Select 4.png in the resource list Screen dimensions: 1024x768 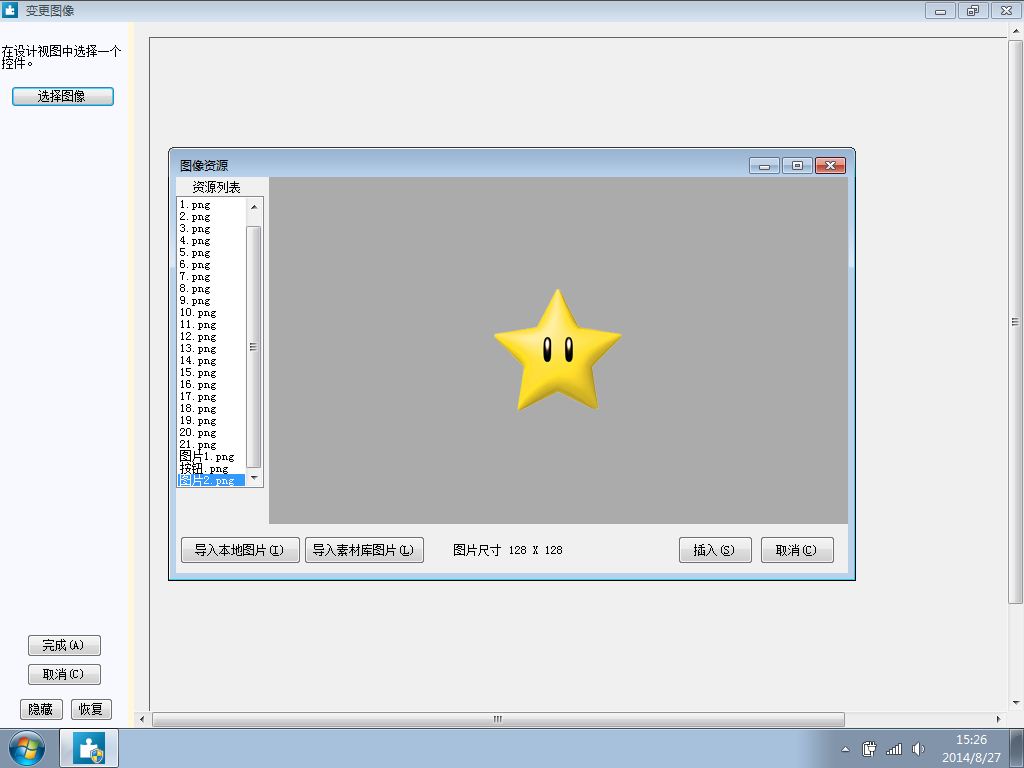point(211,240)
